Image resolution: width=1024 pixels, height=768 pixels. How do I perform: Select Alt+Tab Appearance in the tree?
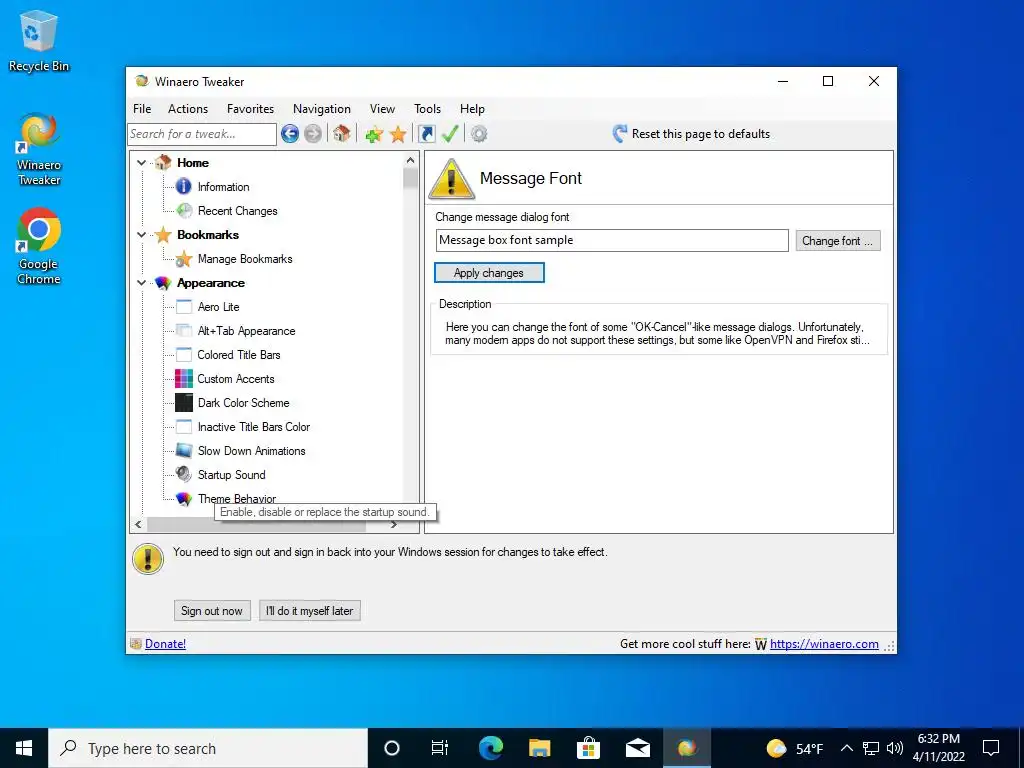pyautogui.click(x=246, y=331)
